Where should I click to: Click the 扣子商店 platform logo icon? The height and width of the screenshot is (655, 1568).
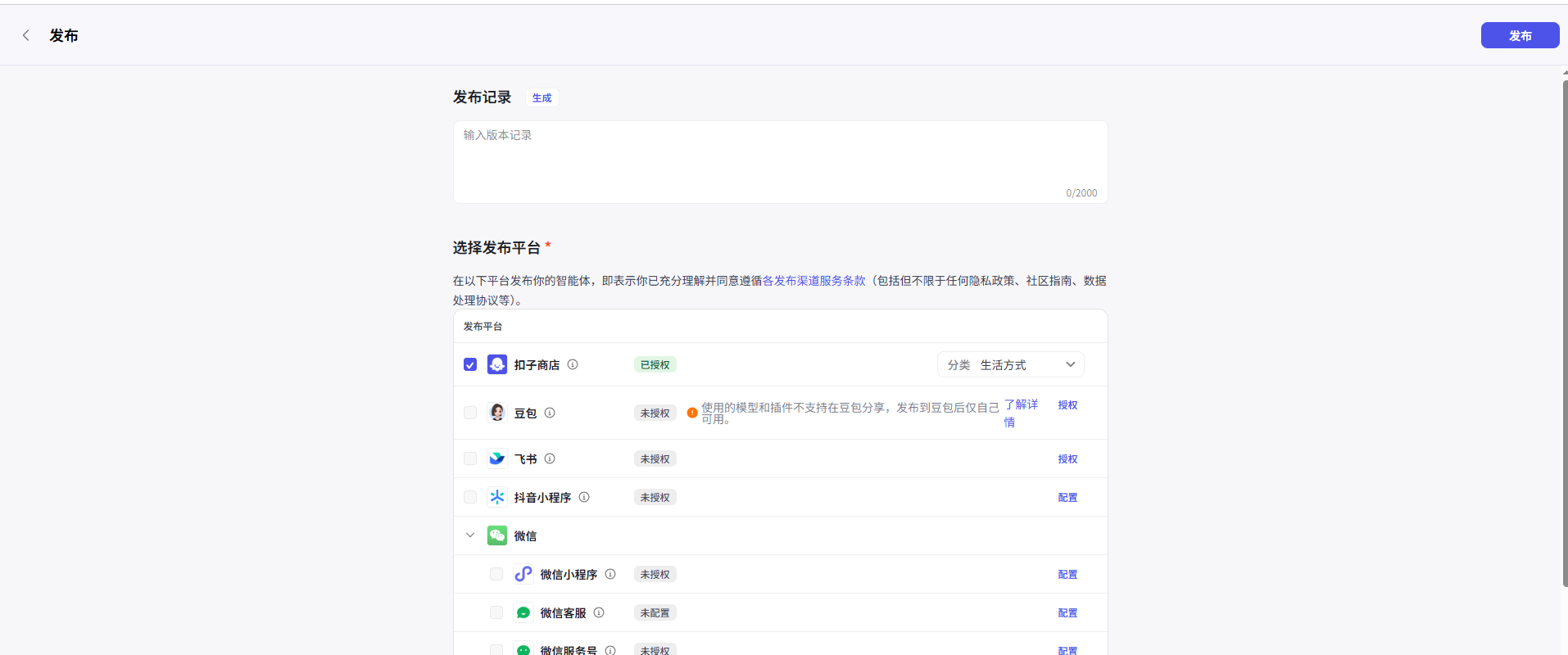click(x=497, y=364)
